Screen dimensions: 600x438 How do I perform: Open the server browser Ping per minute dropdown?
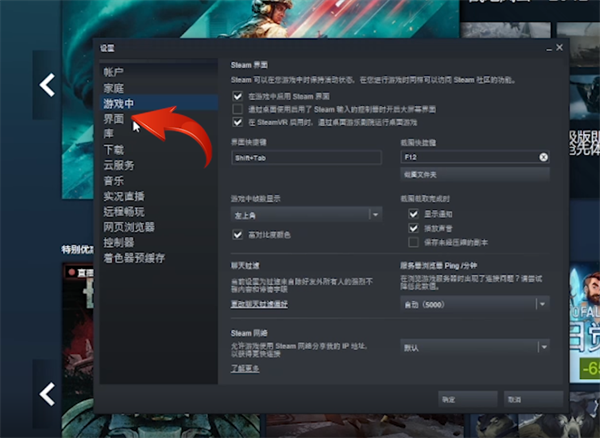475,304
